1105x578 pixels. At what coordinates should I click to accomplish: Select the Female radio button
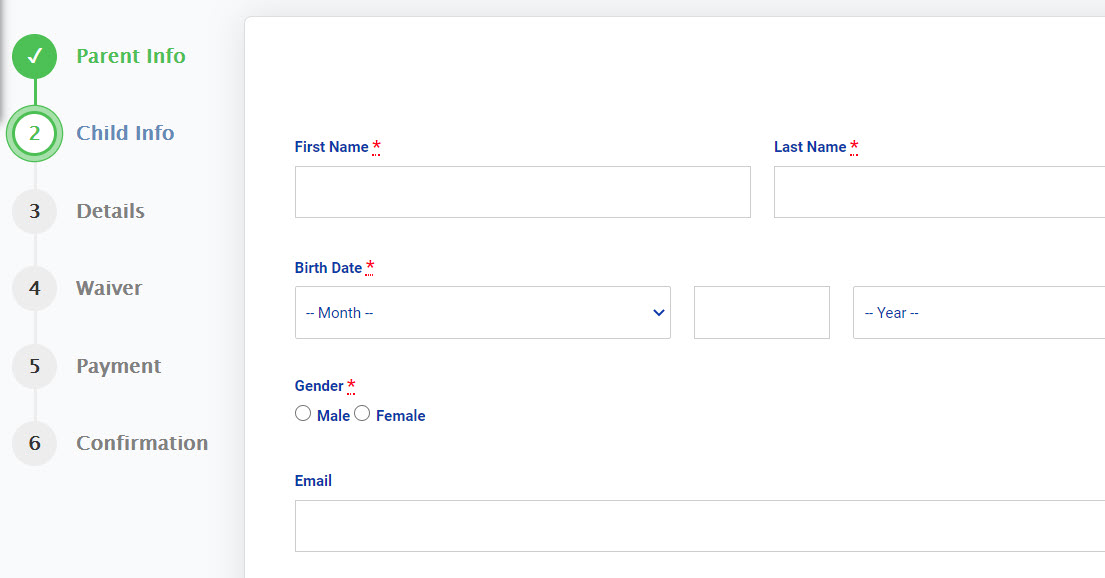click(362, 414)
